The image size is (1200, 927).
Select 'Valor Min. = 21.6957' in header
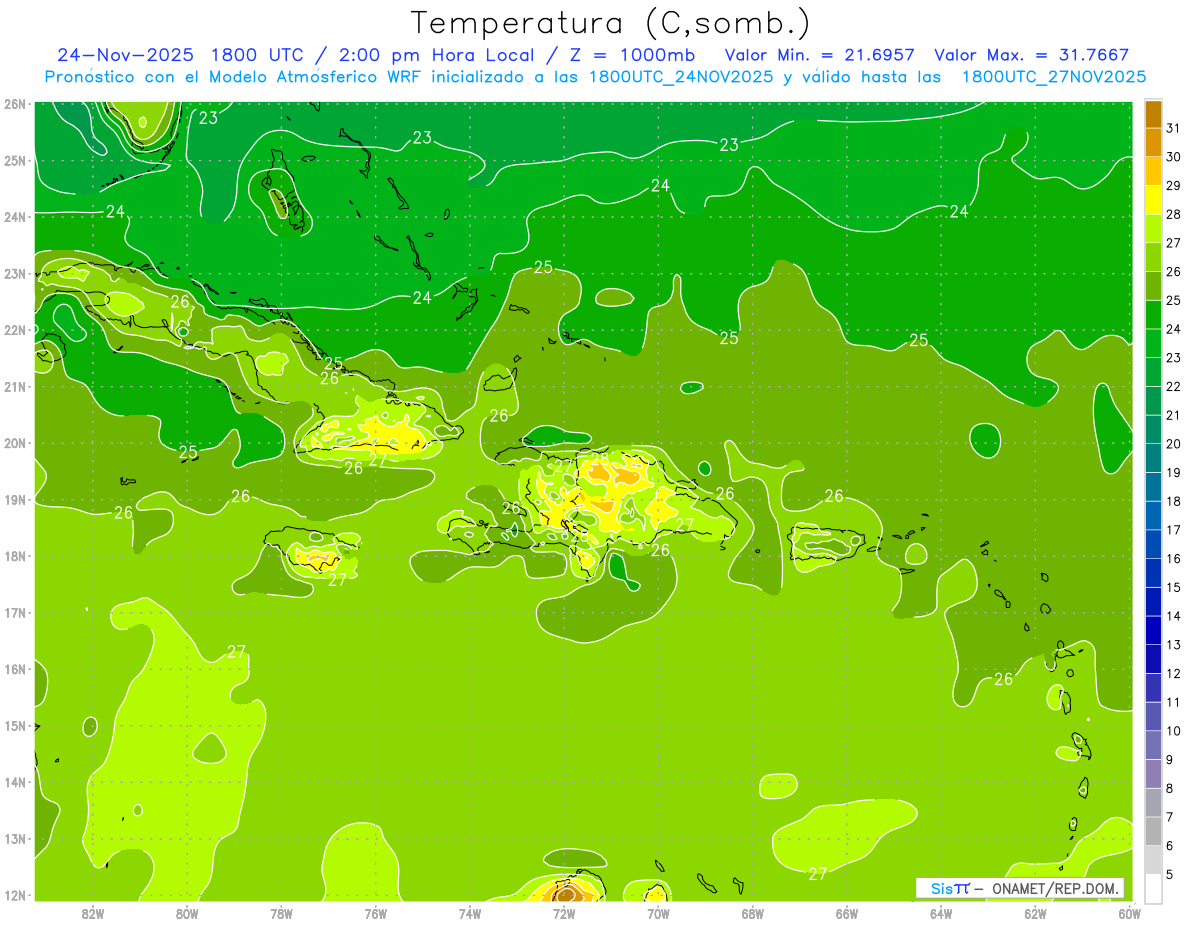coord(820,55)
